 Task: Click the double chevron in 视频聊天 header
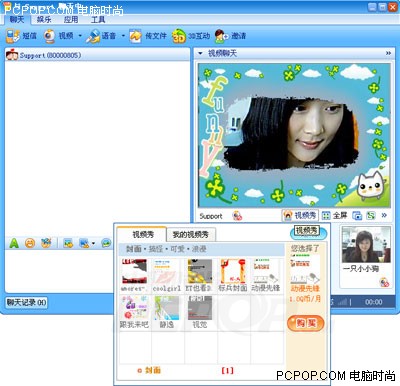pyautogui.click(x=388, y=53)
